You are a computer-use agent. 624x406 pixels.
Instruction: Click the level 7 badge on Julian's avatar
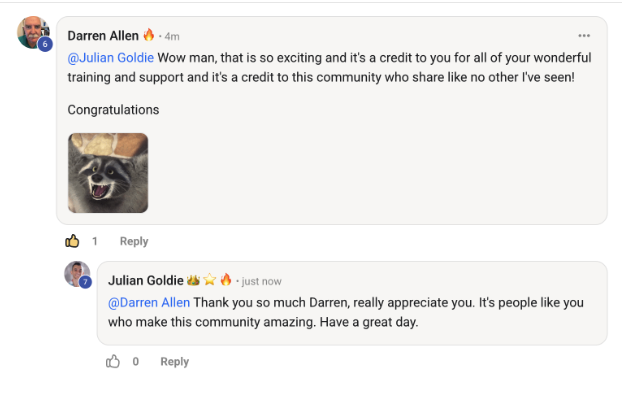[86, 282]
